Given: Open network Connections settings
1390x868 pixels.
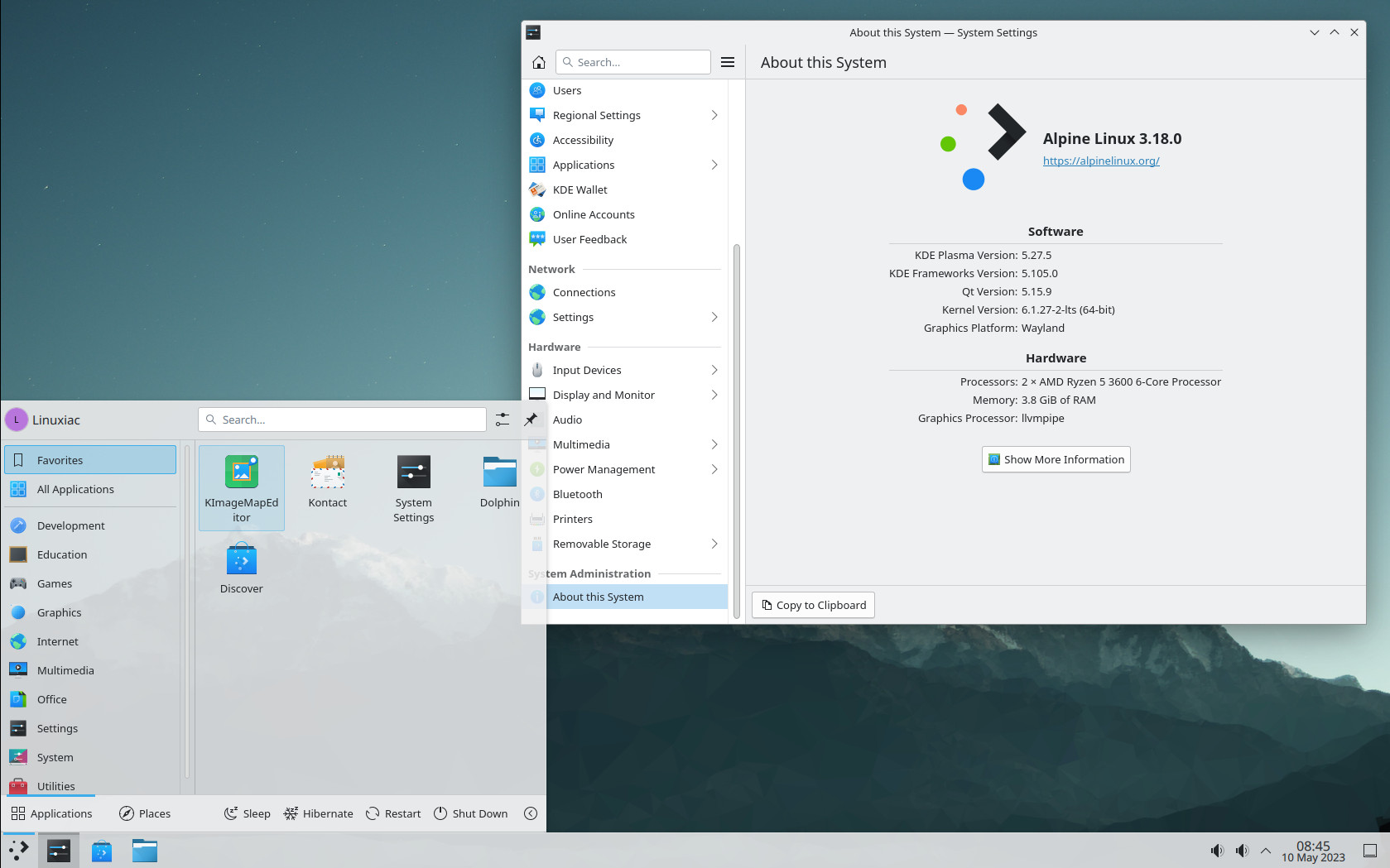Looking at the screenshot, I should (625, 292).
